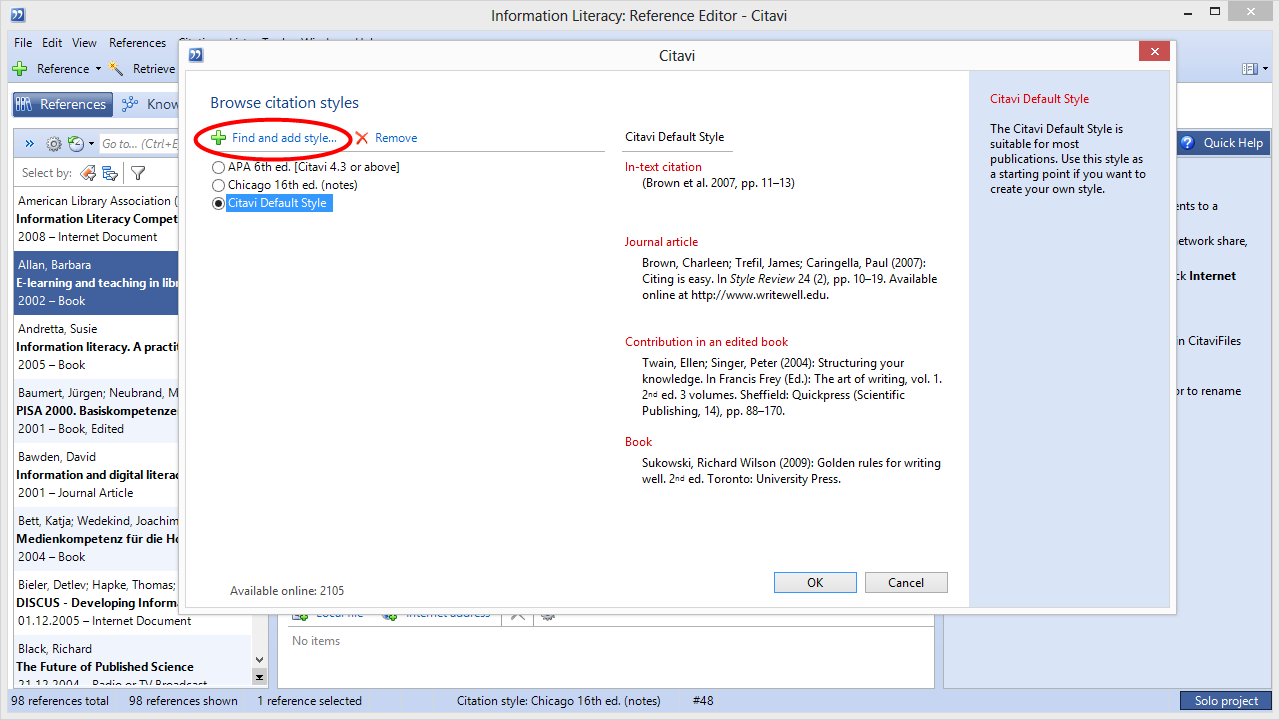The image size is (1280, 720).
Task: Click the In-text citation heading
Action: 663,167
